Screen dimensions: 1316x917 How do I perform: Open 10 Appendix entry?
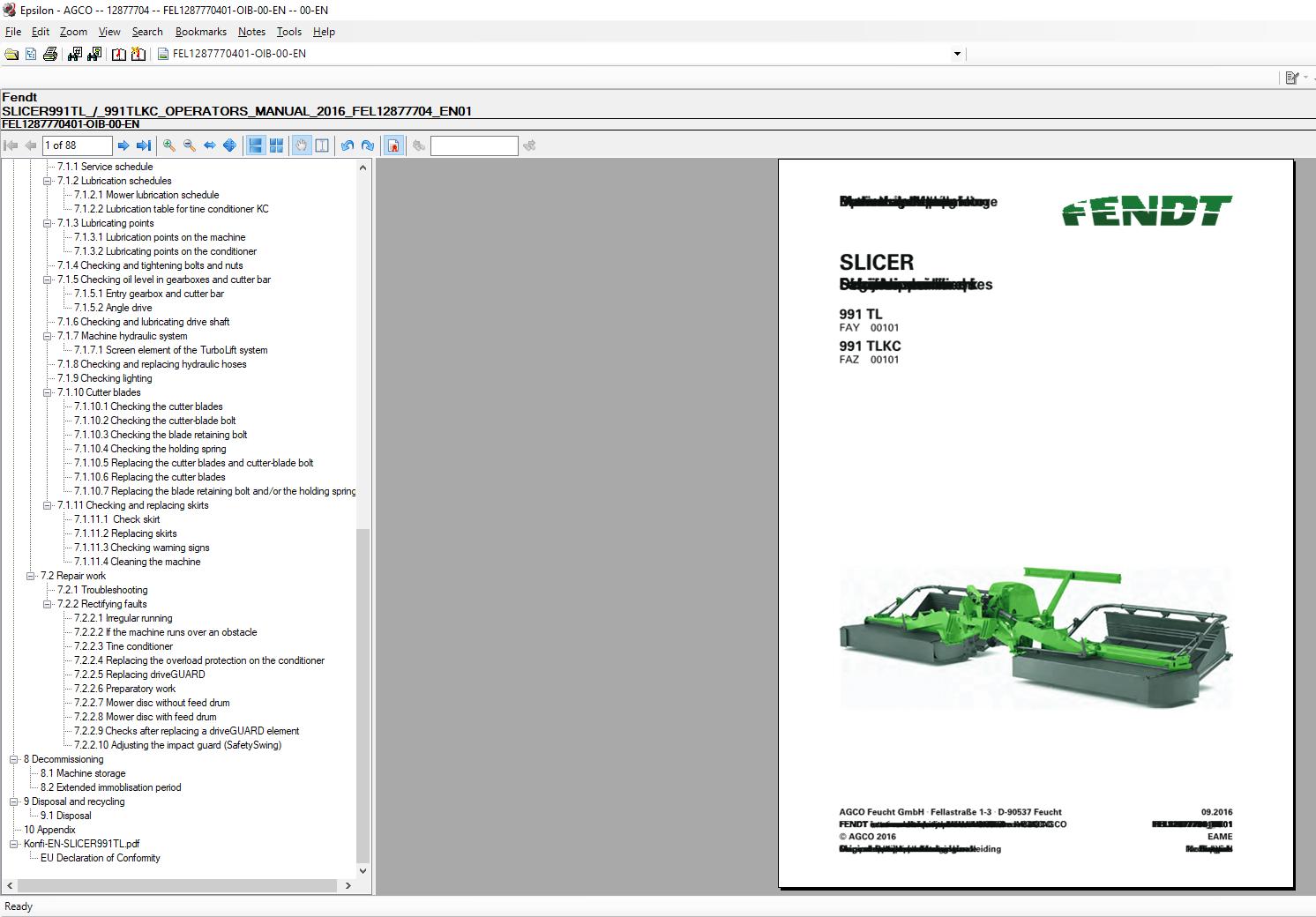(49, 830)
